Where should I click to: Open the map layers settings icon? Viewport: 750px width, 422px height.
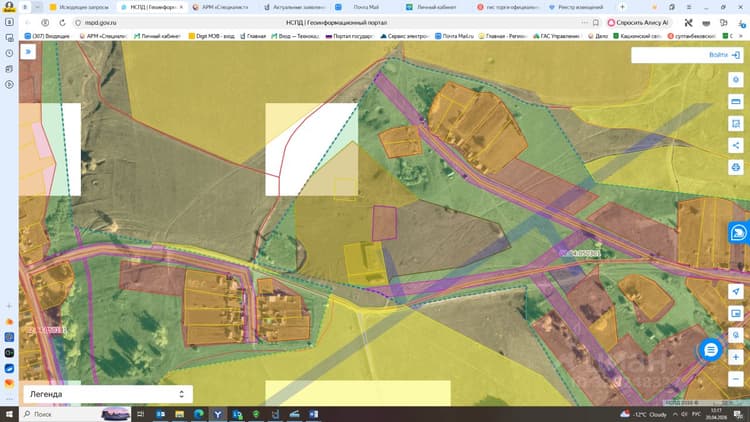(x=736, y=79)
